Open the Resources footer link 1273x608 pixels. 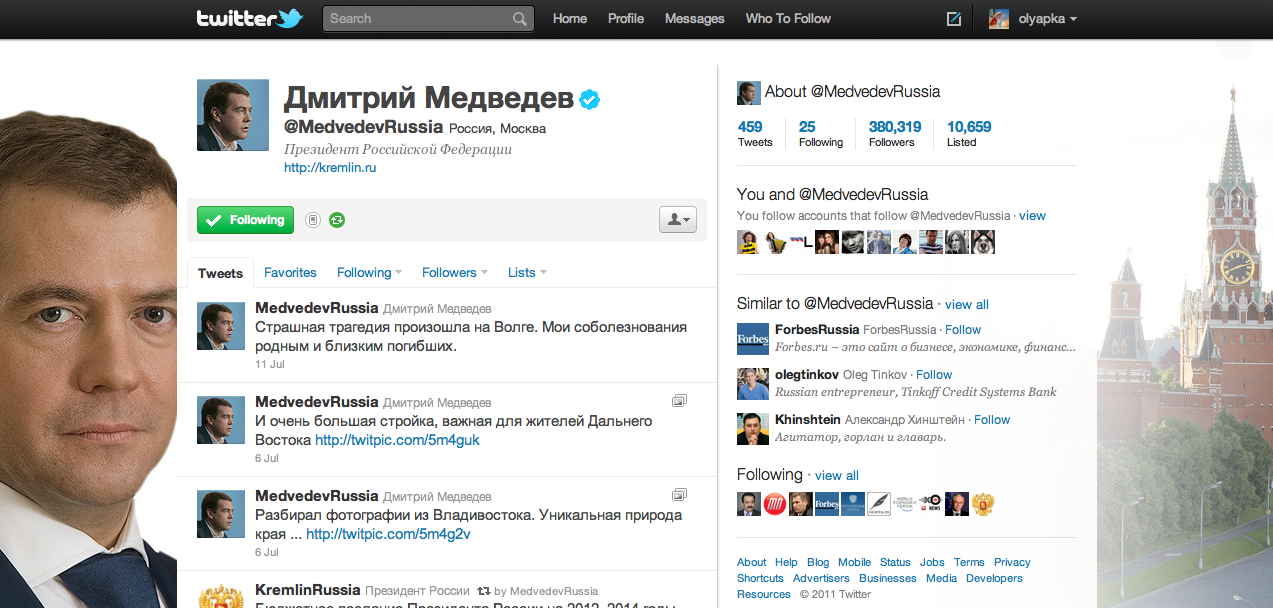(x=764, y=594)
